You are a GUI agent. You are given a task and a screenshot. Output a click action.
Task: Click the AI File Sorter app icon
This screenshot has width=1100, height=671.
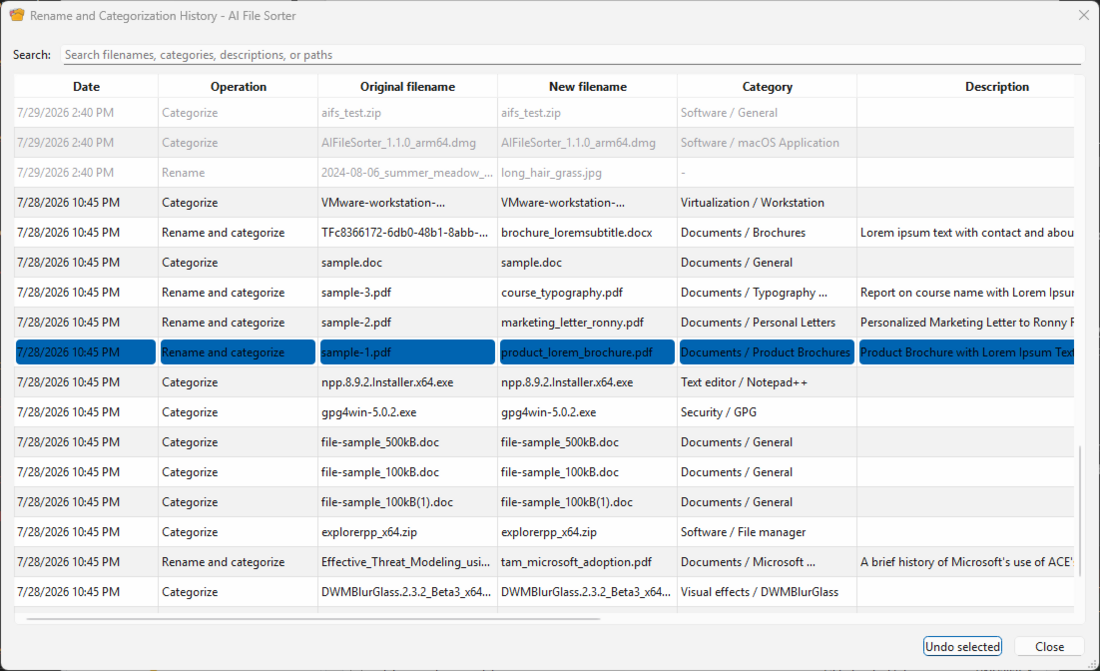[x=17, y=15]
